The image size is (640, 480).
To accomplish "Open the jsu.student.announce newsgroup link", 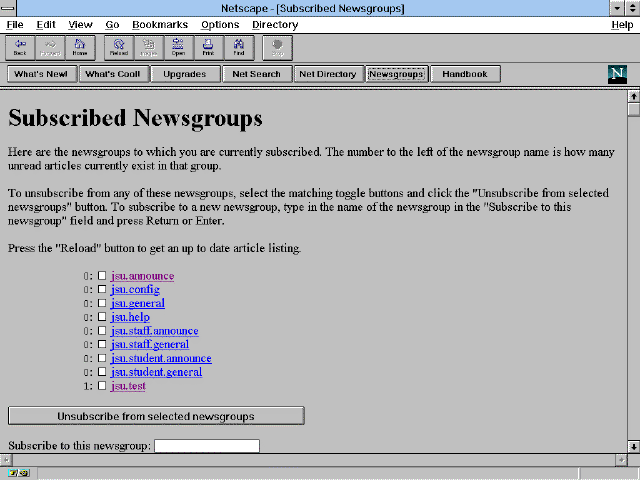I will [x=161, y=358].
